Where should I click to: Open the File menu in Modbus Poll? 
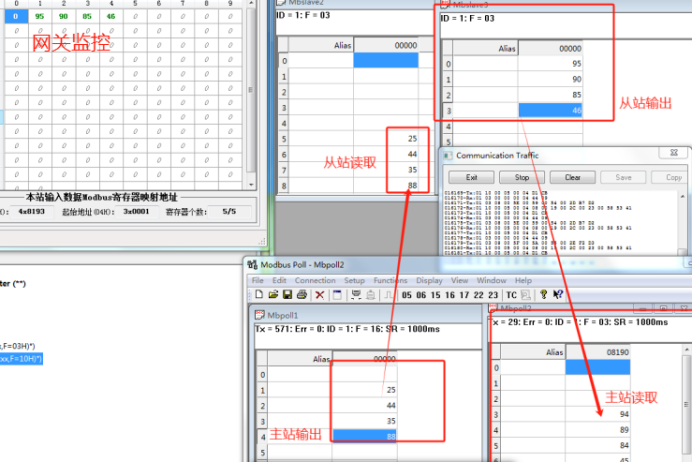[257, 280]
